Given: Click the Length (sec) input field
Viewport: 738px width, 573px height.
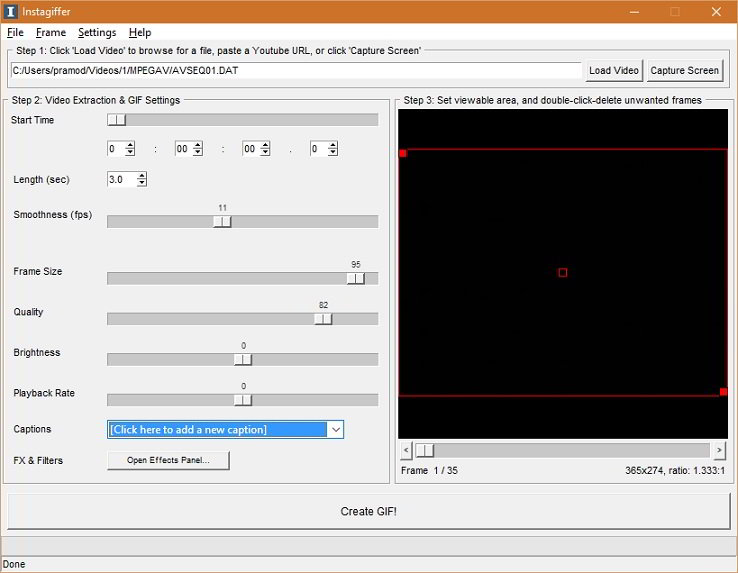Looking at the screenshot, I should coord(122,179).
